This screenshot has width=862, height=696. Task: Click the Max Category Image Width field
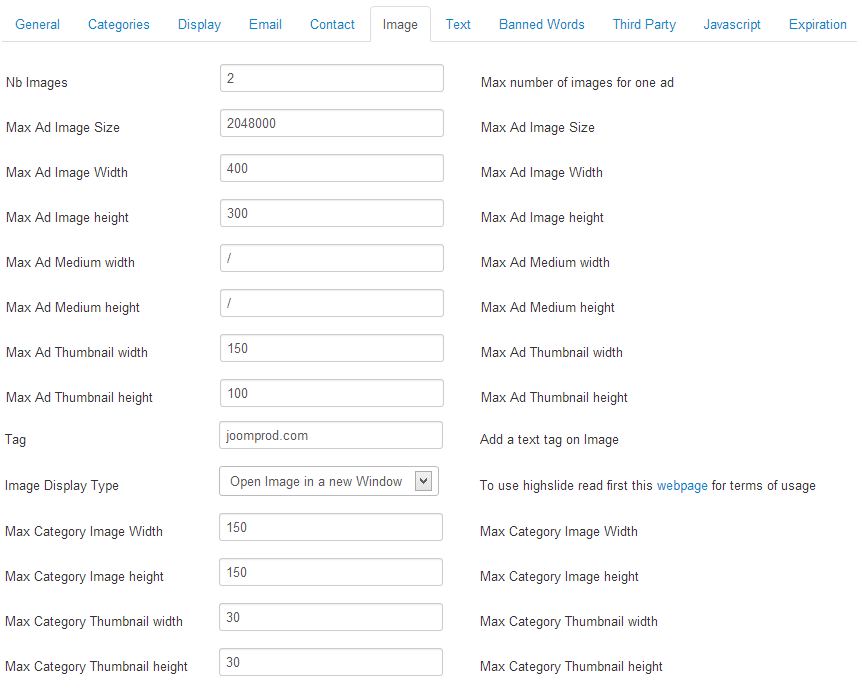pyautogui.click(x=330, y=527)
